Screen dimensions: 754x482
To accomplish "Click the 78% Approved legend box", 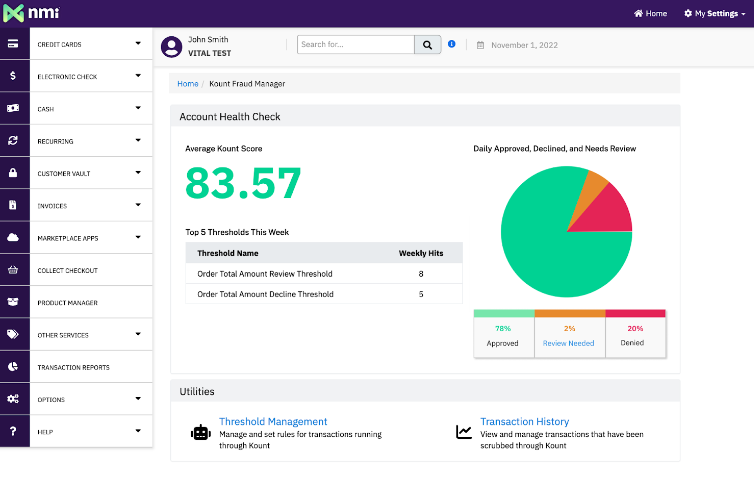I will coord(503,334).
